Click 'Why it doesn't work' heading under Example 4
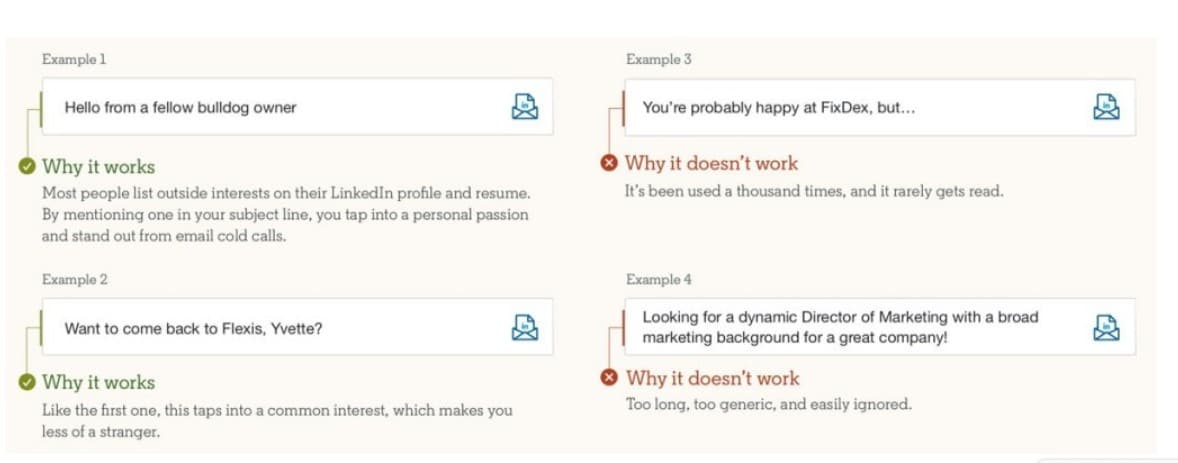Viewport: 1178px width, 463px height. [713, 378]
